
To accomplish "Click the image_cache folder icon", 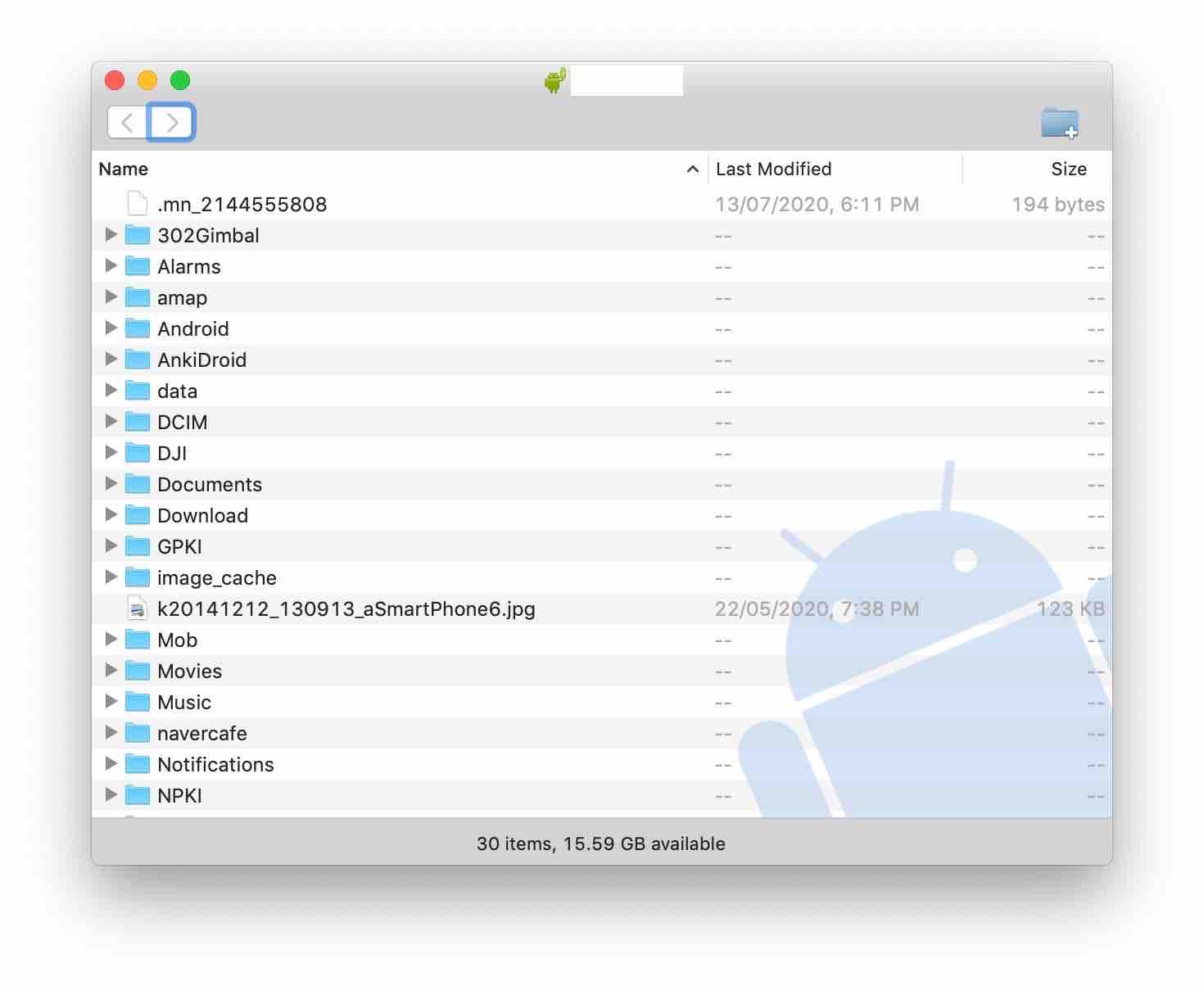I will tap(138, 577).
